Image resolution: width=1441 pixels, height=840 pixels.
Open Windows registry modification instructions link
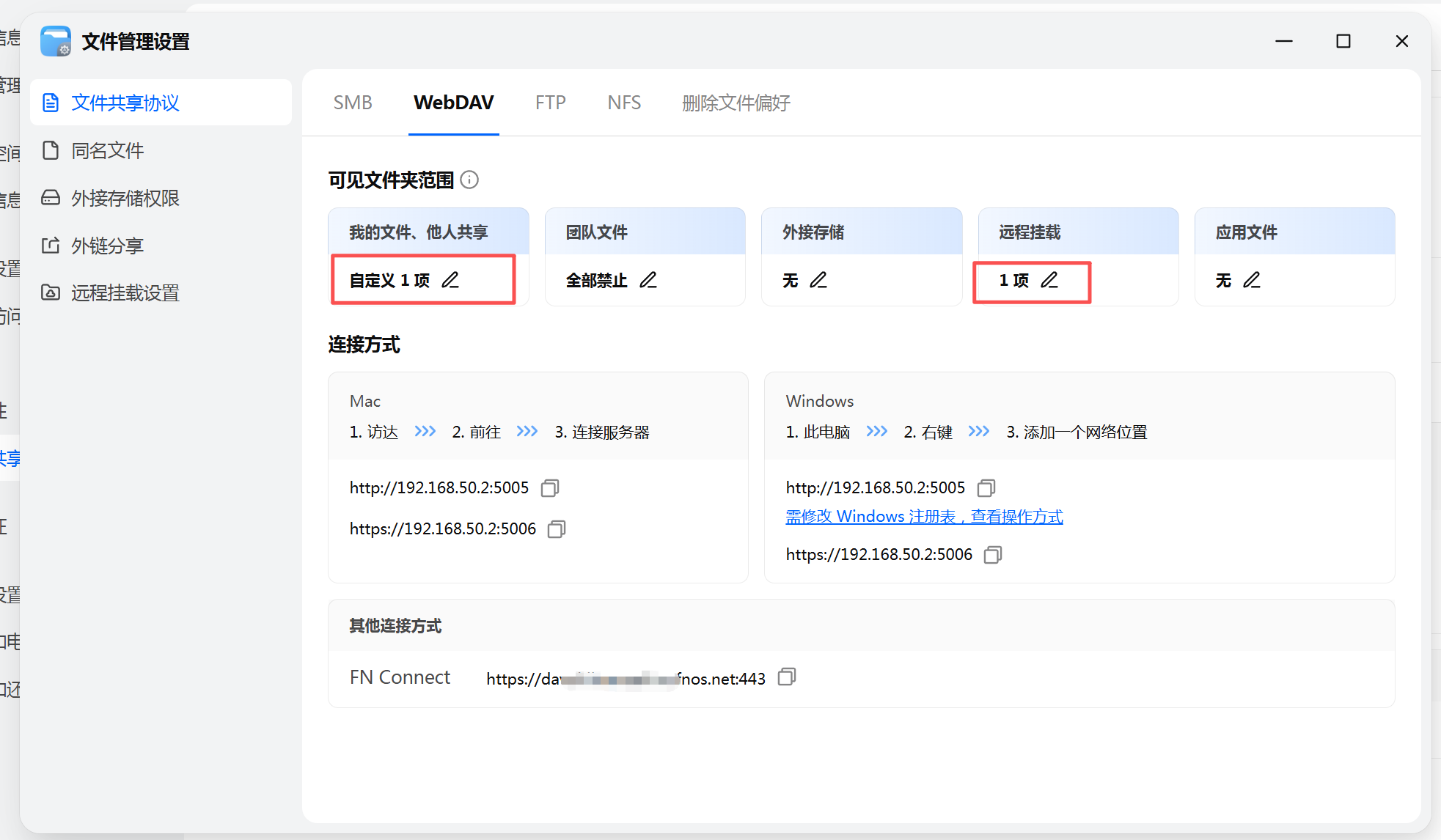click(924, 517)
